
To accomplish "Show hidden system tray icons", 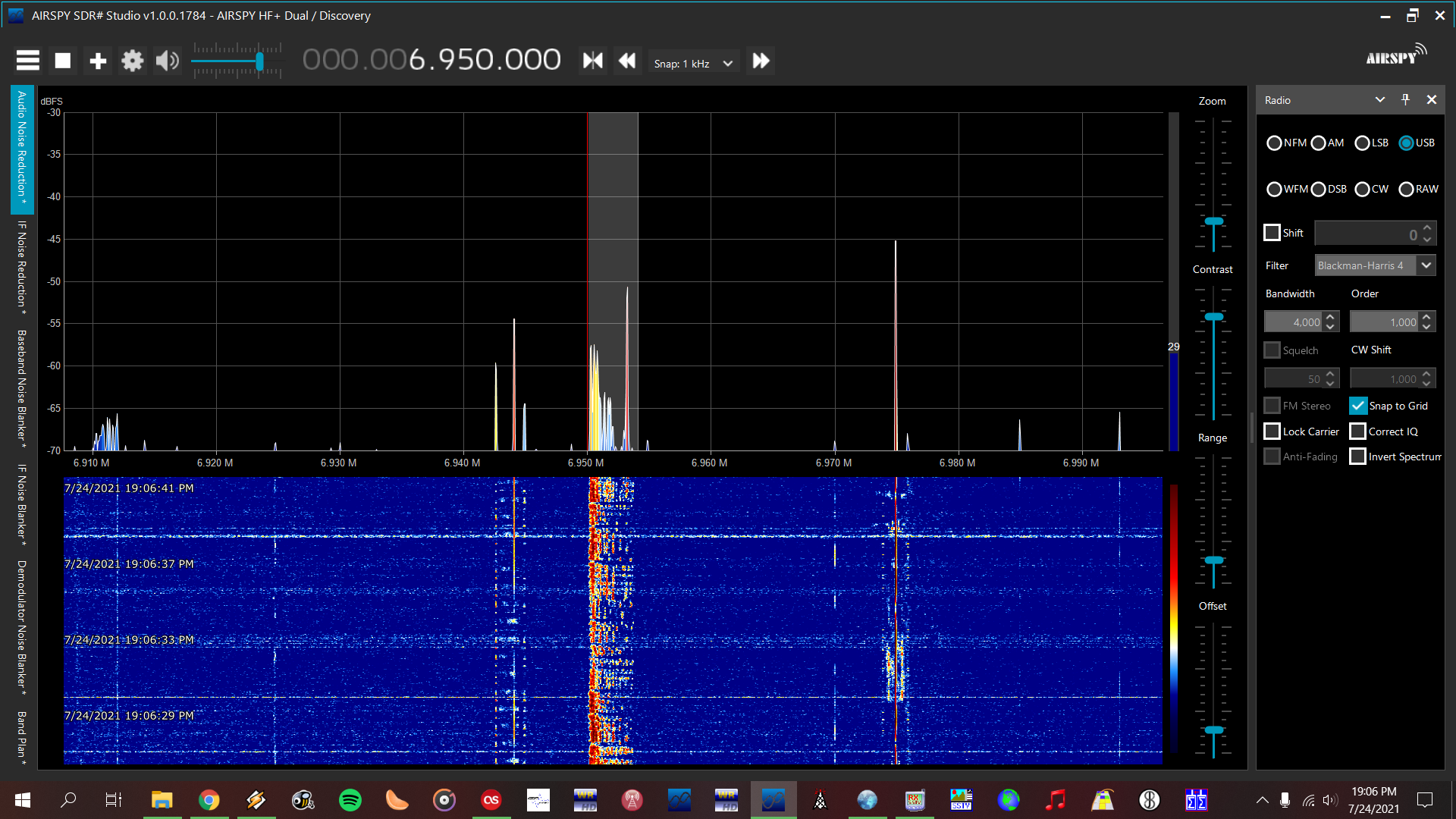I will point(1263,800).
